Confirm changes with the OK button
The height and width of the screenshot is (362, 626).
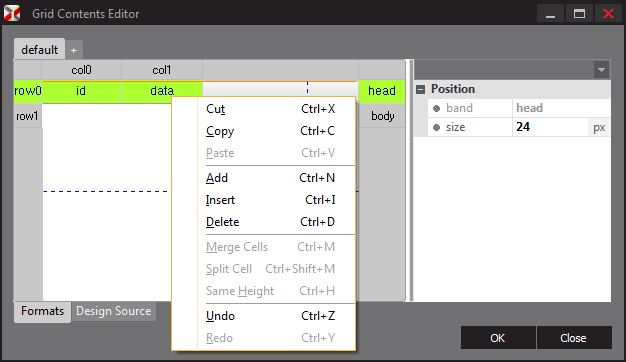(498, 338)
